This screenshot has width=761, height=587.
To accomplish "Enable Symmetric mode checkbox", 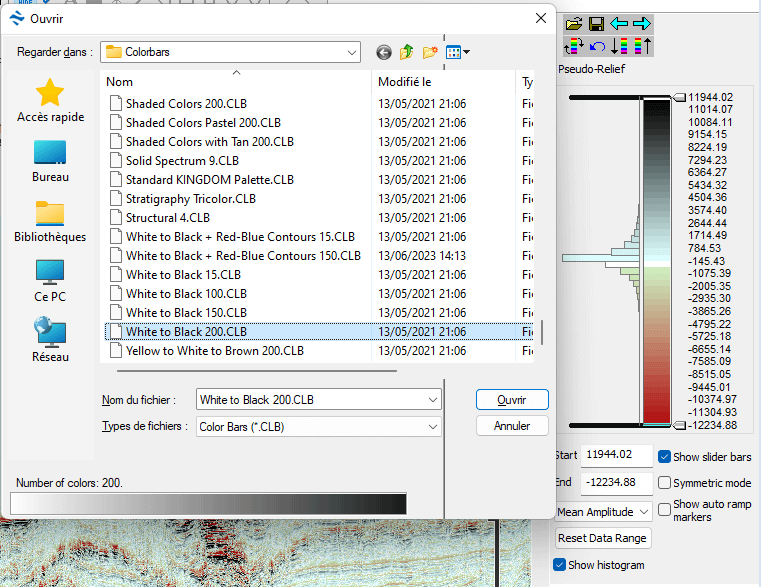I will [665, 483].
